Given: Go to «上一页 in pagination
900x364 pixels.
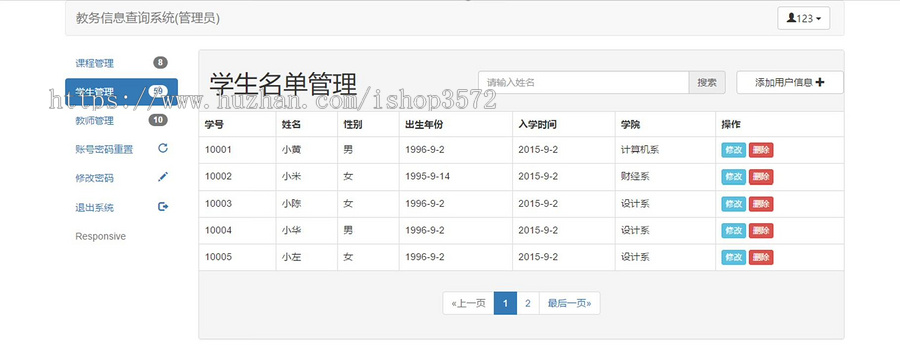Looking at the screenshot, I should (468, 303).
